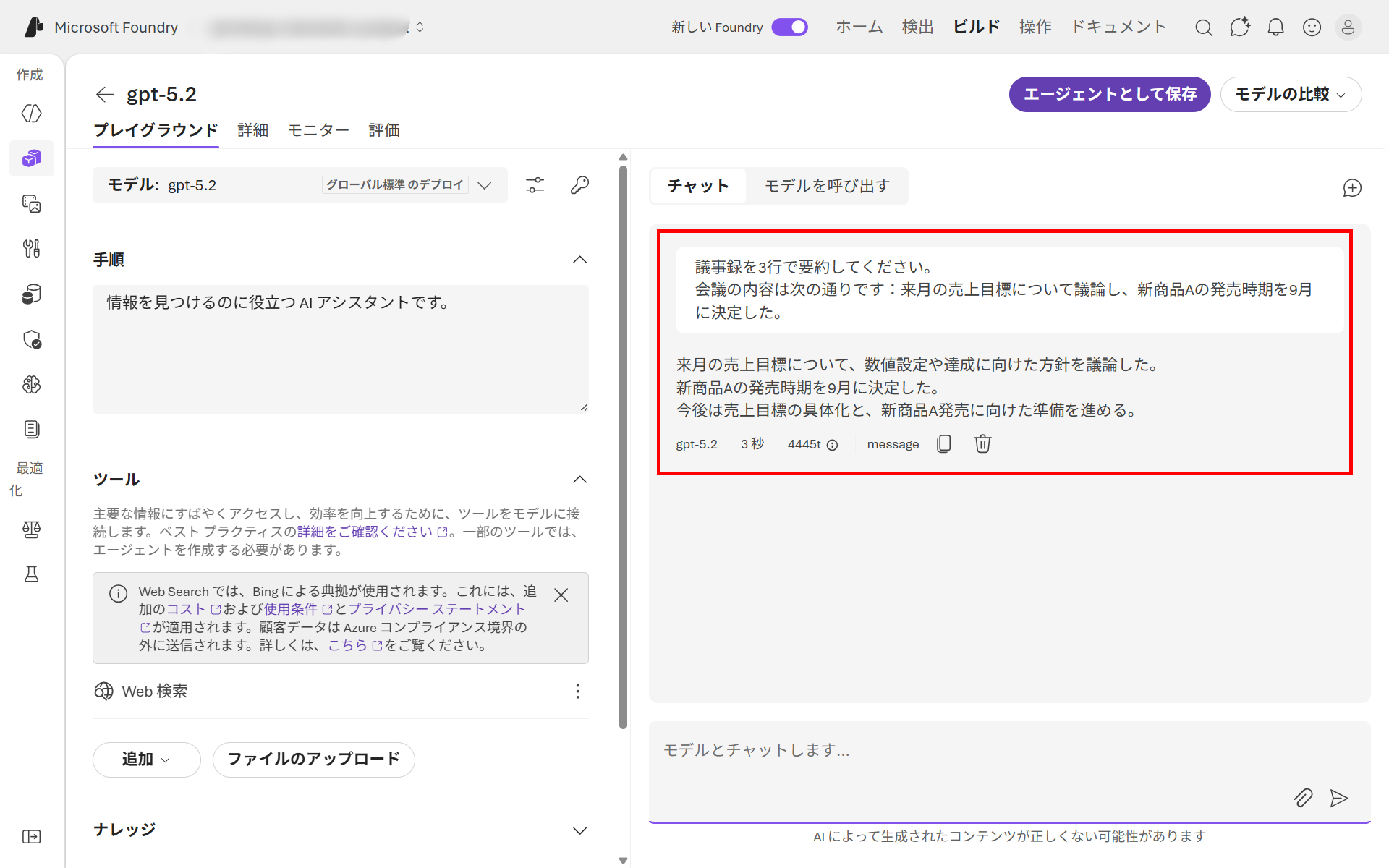Send the message with arrow icon
This screenshot has width=1389, height=868.
(x=1339, y=798)
